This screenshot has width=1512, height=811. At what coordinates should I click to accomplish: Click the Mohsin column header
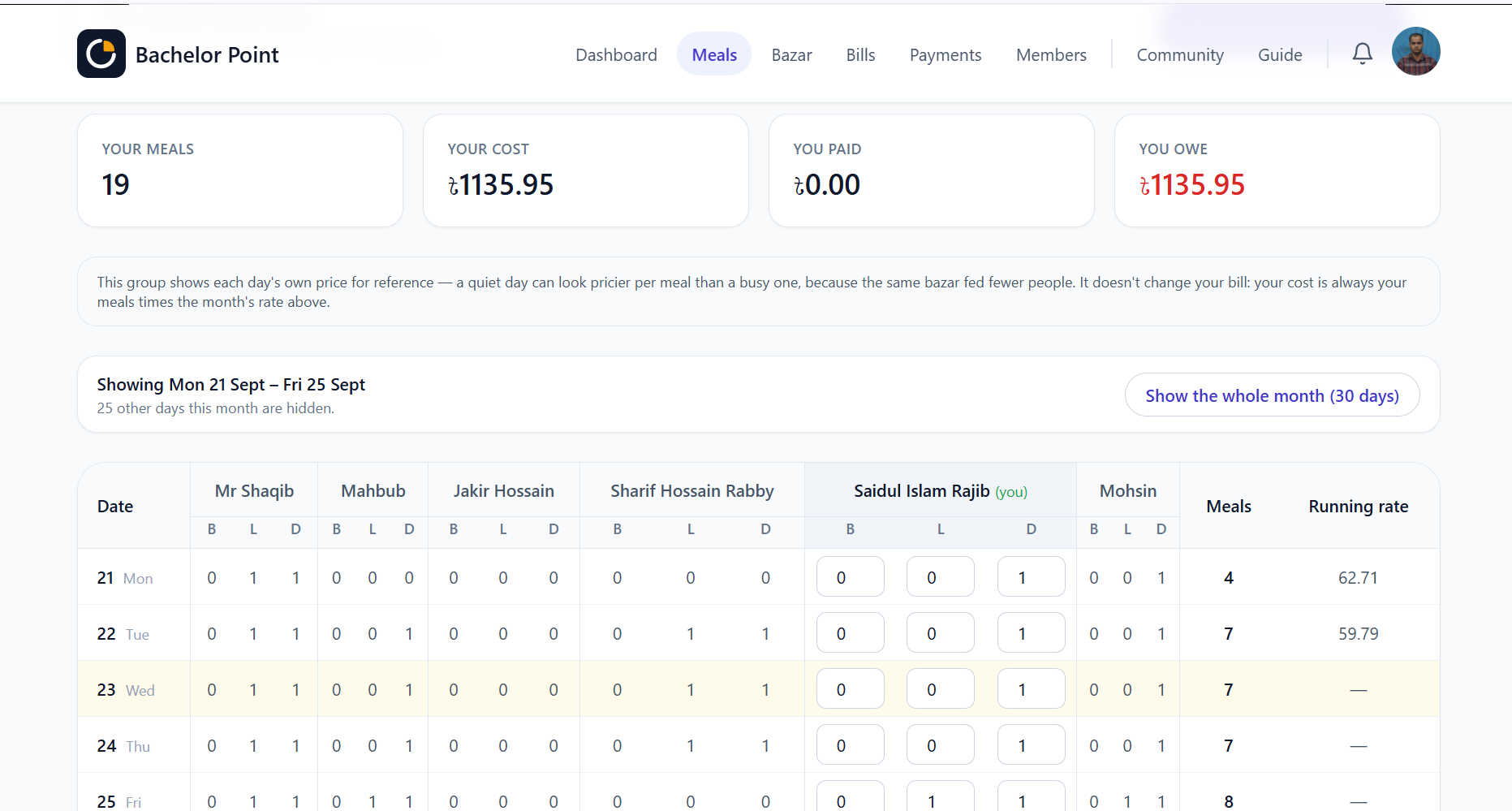click(x=1128, y=490)
